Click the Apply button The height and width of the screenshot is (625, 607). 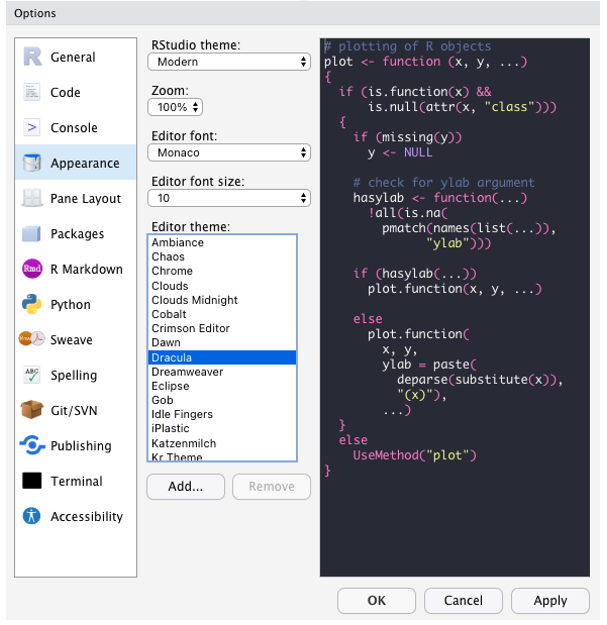(x=550, y=601)
